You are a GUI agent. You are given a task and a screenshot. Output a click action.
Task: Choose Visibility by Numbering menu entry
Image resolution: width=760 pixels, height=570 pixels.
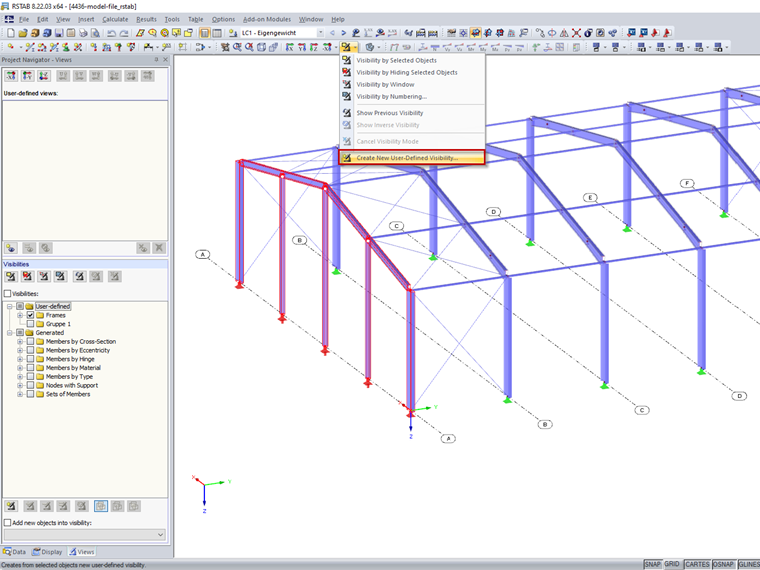412,96
